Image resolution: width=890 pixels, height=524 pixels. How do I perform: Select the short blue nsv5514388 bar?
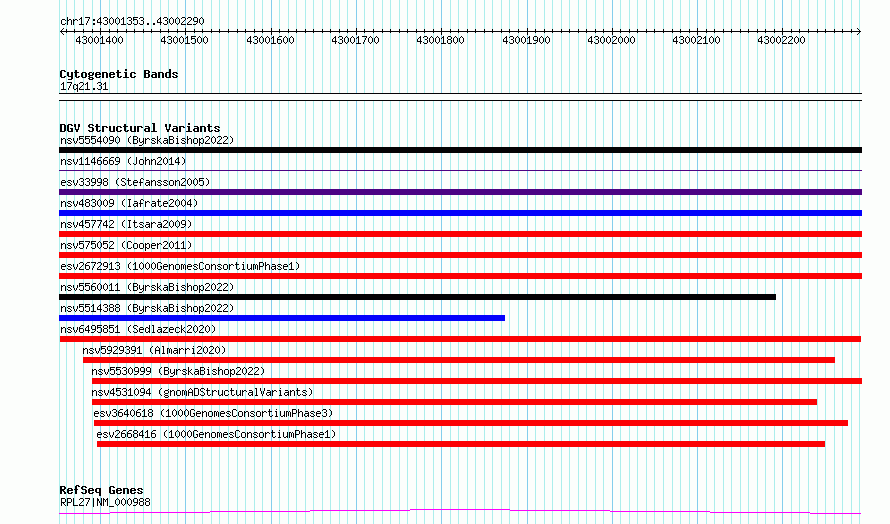pyautogui.click(x=282, y=318)
